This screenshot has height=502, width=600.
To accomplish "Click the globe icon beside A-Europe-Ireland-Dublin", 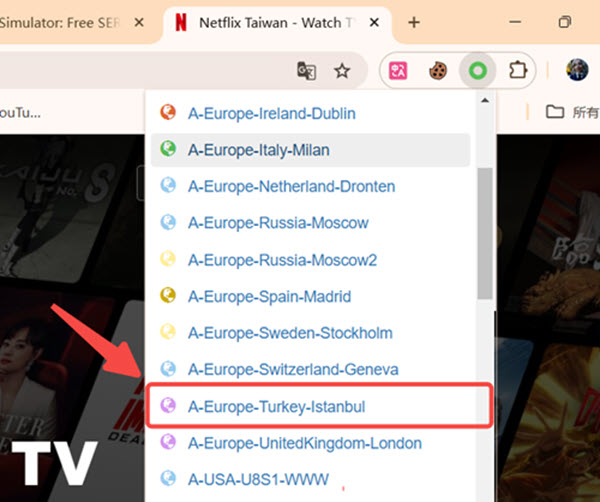I will (x=168, y=112).
